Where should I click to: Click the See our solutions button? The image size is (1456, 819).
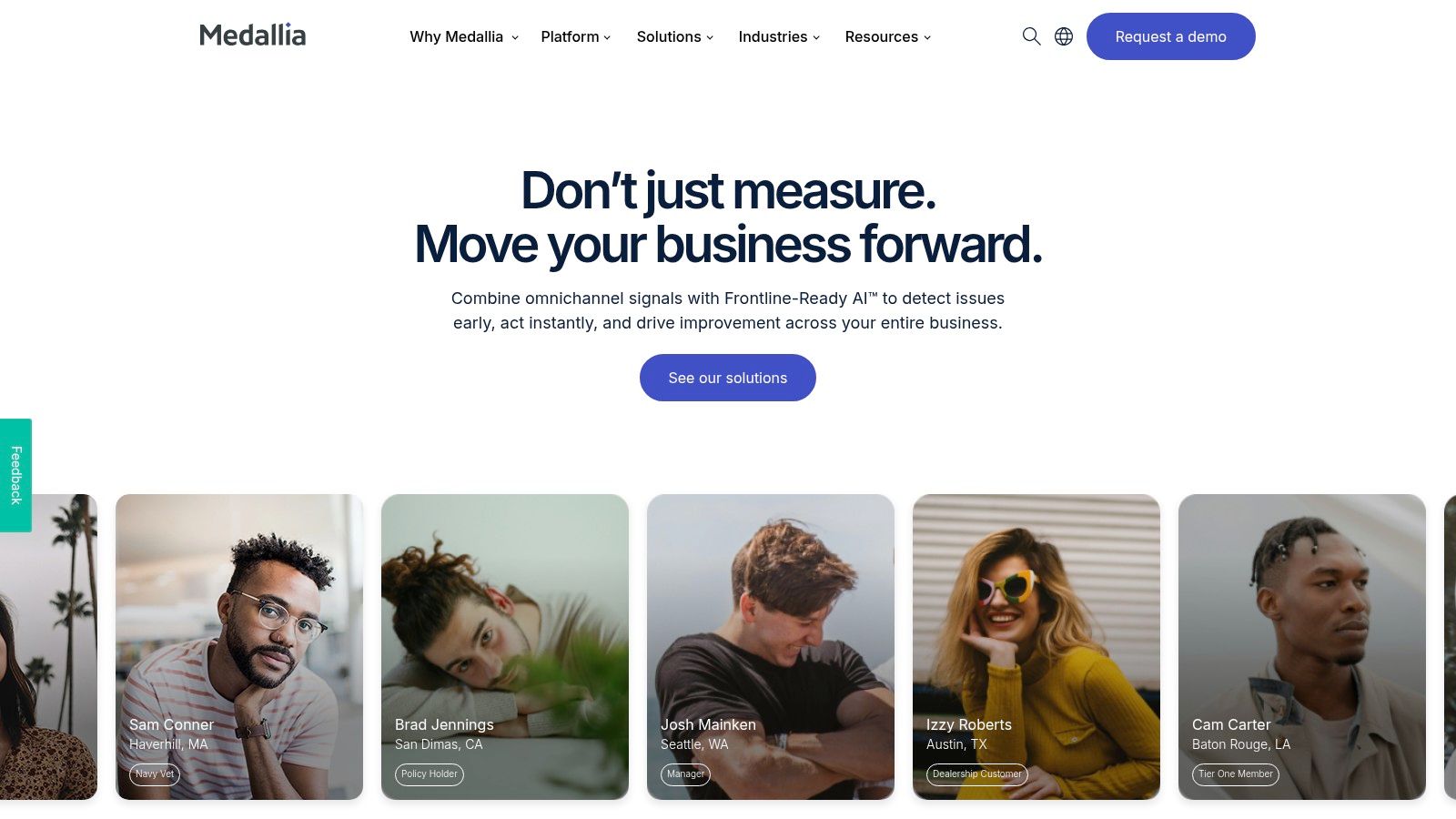[x=728, y=378]
